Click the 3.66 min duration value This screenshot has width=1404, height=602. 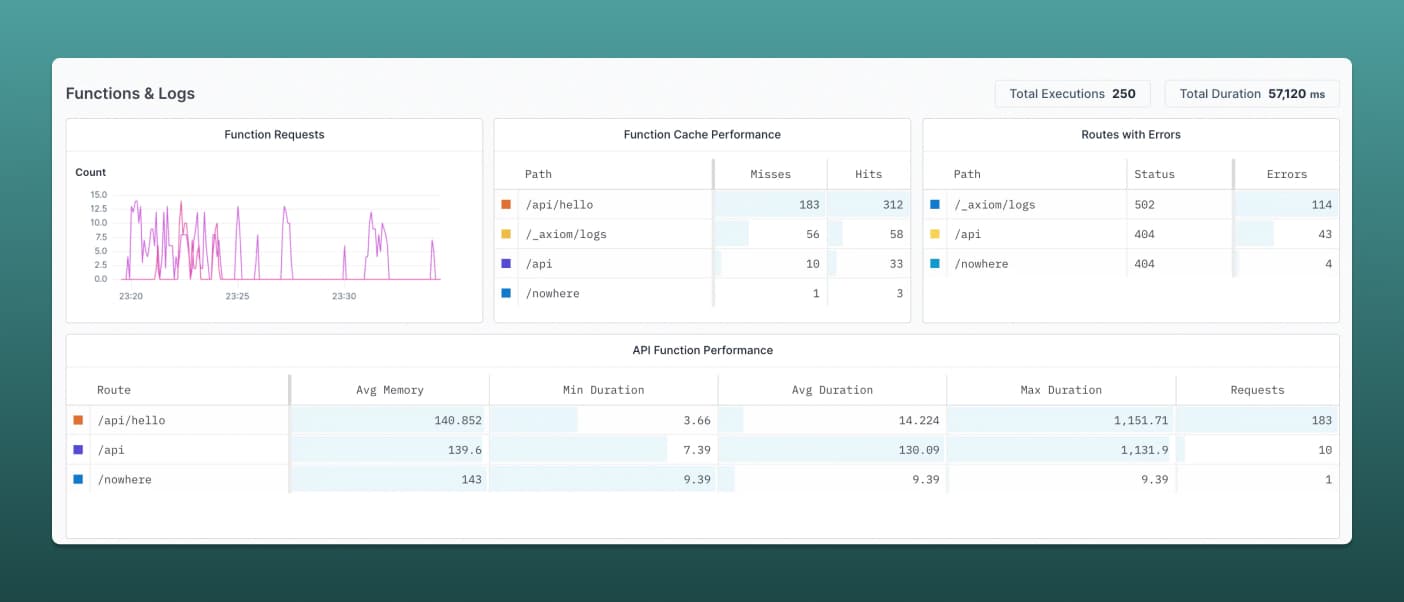coord(697,420)
